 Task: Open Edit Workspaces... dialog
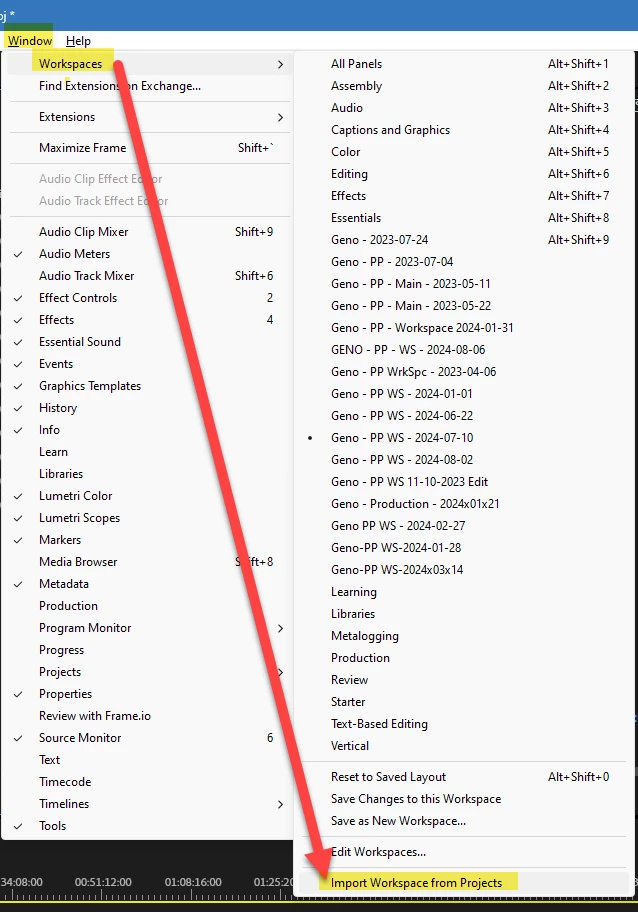pos(464,852)
